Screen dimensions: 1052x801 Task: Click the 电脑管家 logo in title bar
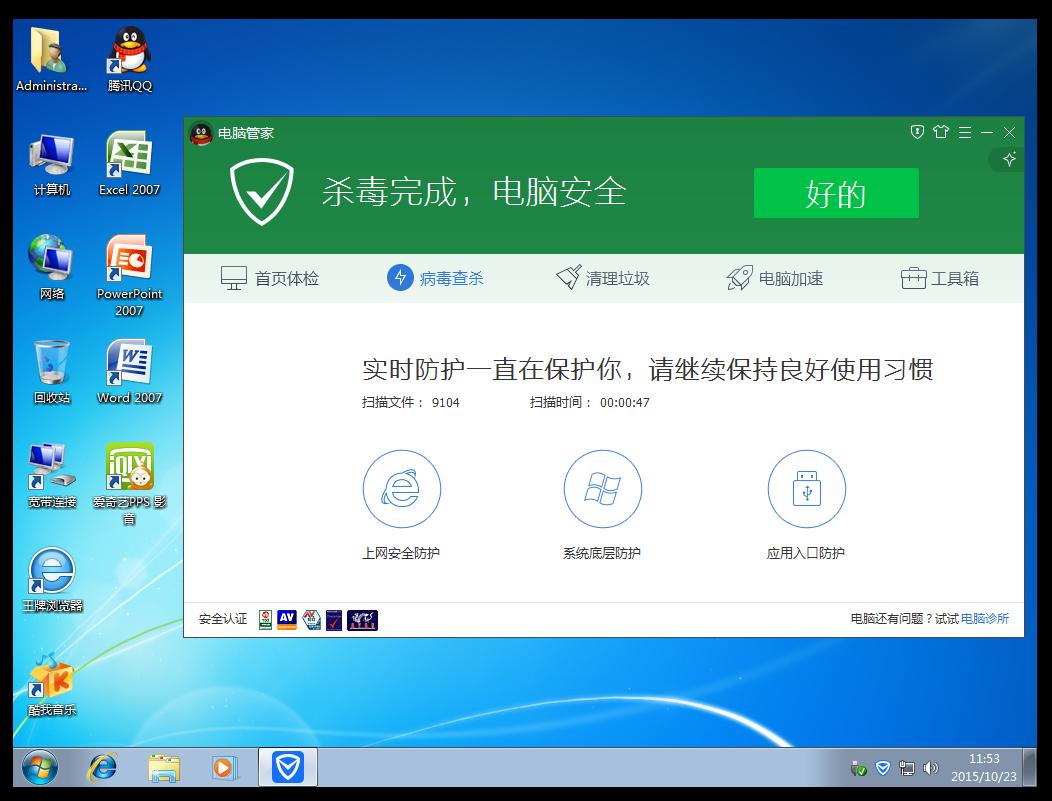pyautogui.click(x=201, y=134)
